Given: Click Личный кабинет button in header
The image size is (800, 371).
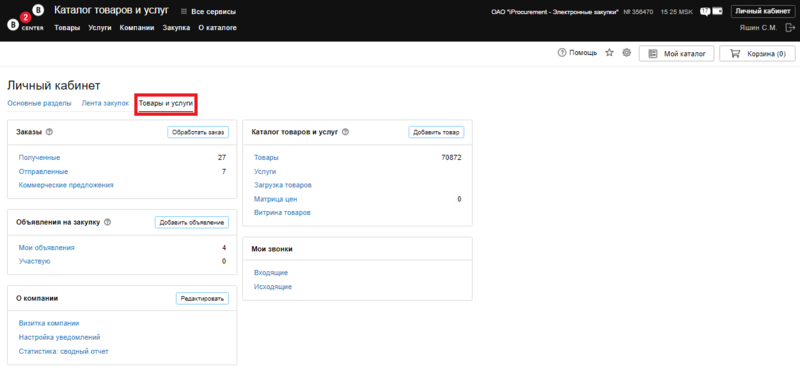Looking at the screenshot, I should point(762,11).
